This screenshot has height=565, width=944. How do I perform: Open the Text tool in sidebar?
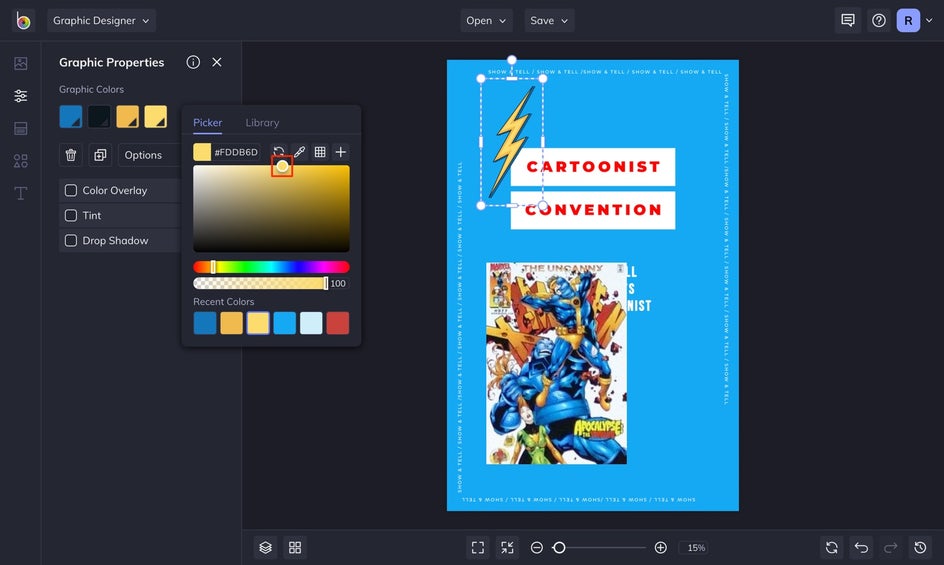tap(20, 193)
